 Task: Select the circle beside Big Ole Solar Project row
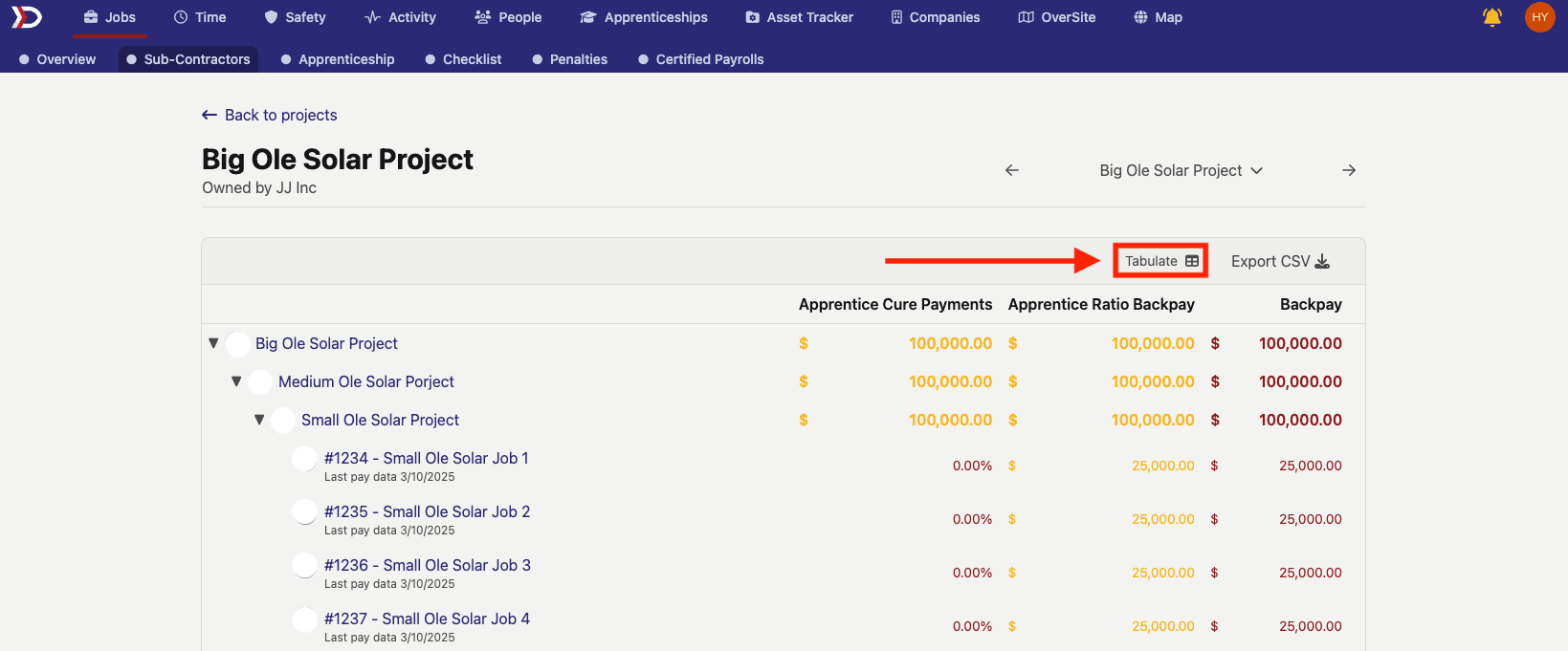tap(238, 344)
